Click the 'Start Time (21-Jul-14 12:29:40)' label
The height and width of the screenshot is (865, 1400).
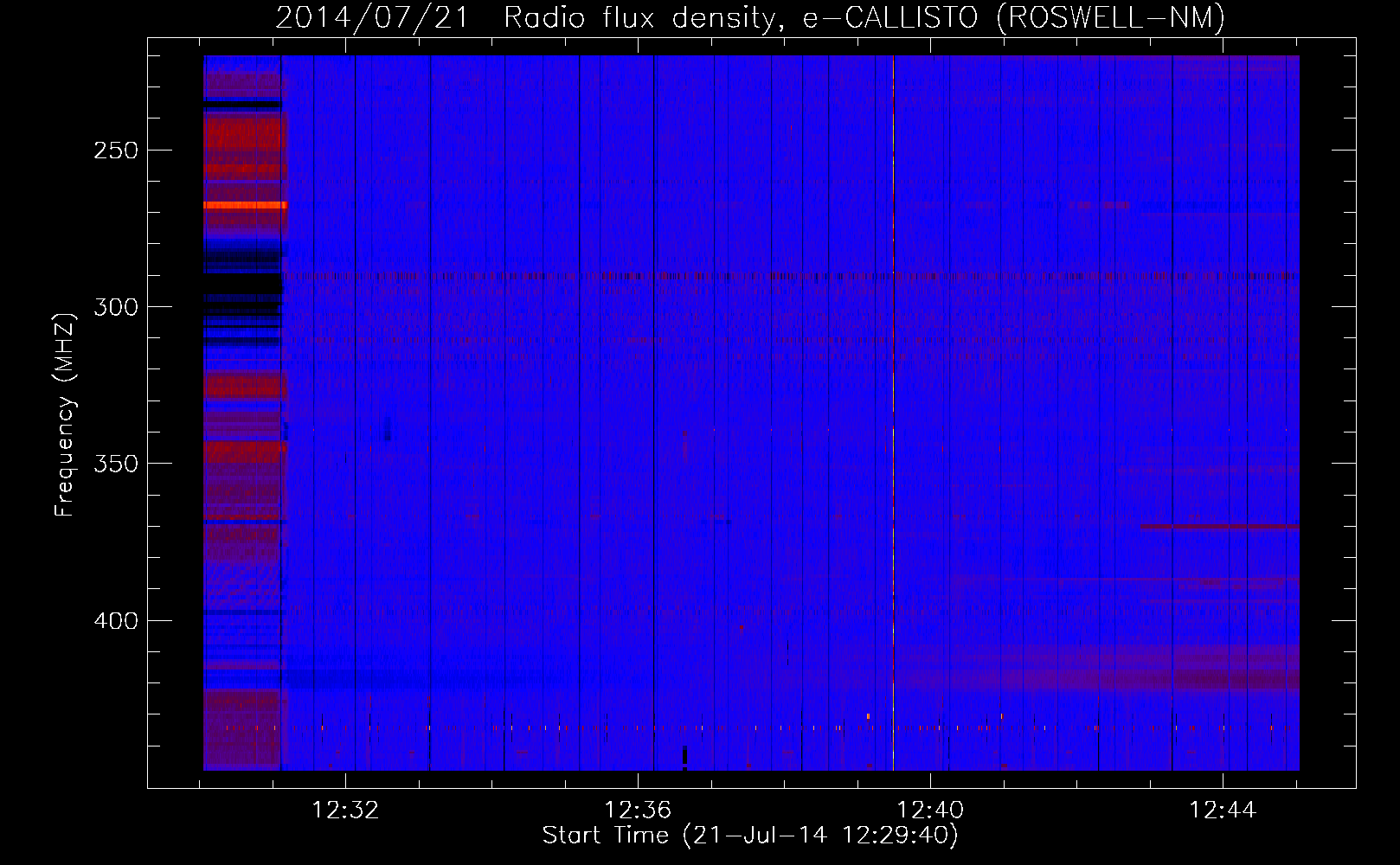750,836
